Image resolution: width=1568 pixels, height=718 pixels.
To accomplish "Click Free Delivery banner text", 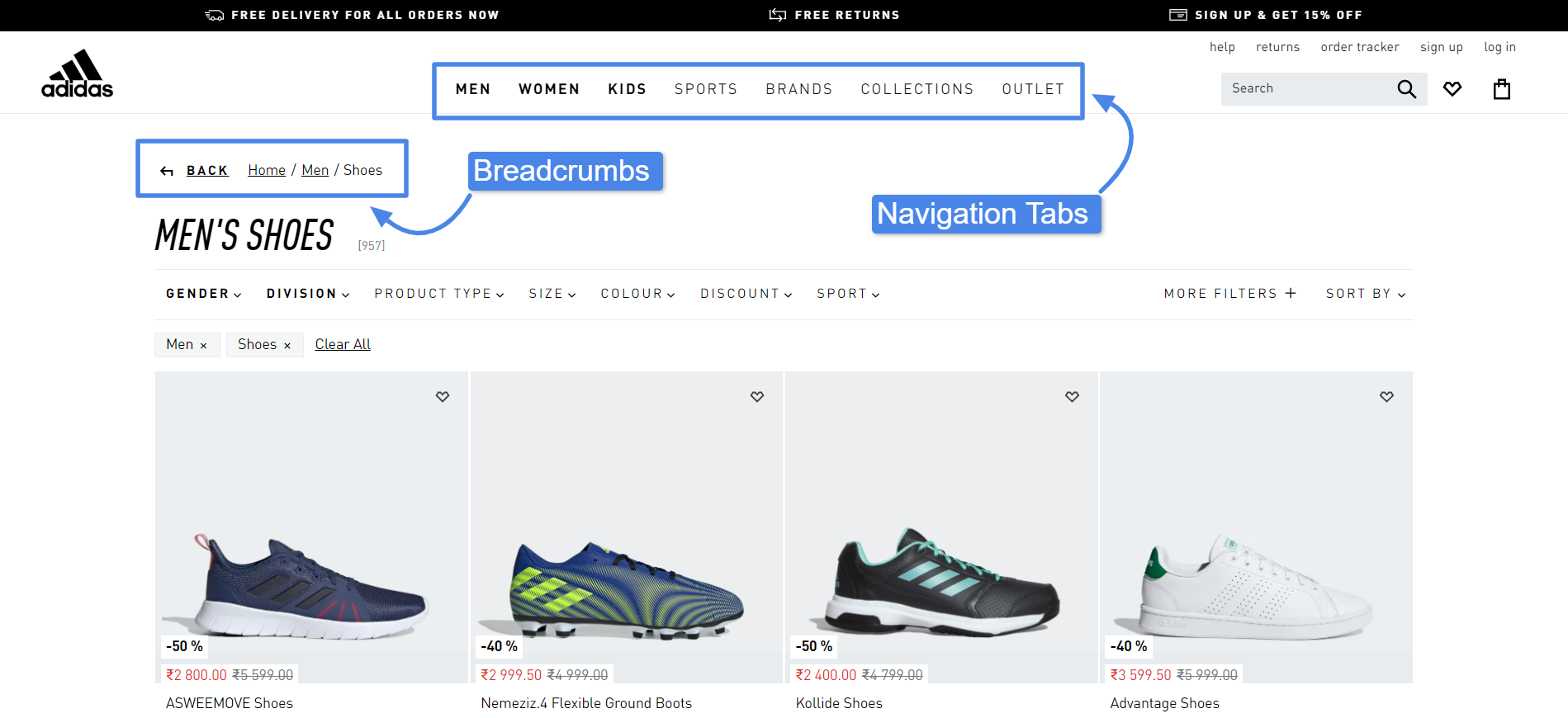I will tap(365, 15).
